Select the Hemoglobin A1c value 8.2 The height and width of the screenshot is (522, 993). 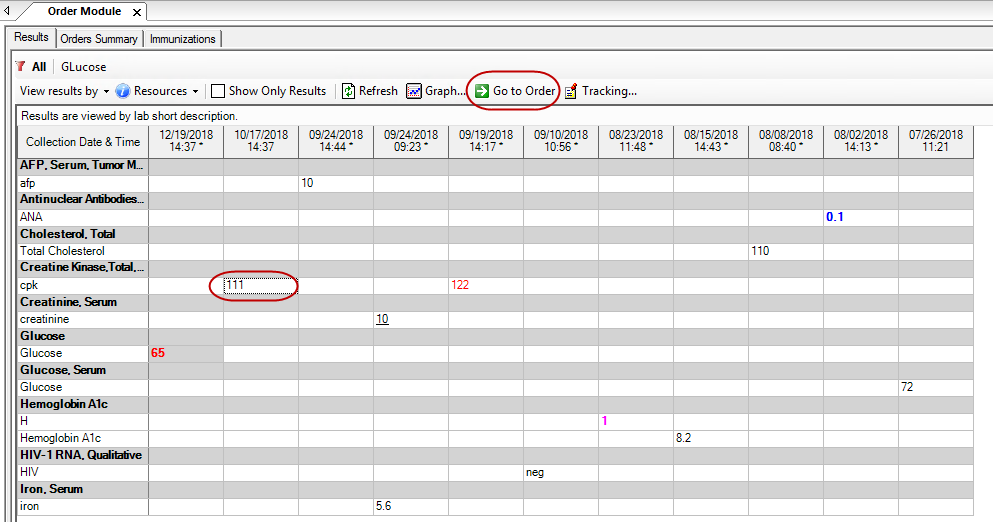coord(684,438)
